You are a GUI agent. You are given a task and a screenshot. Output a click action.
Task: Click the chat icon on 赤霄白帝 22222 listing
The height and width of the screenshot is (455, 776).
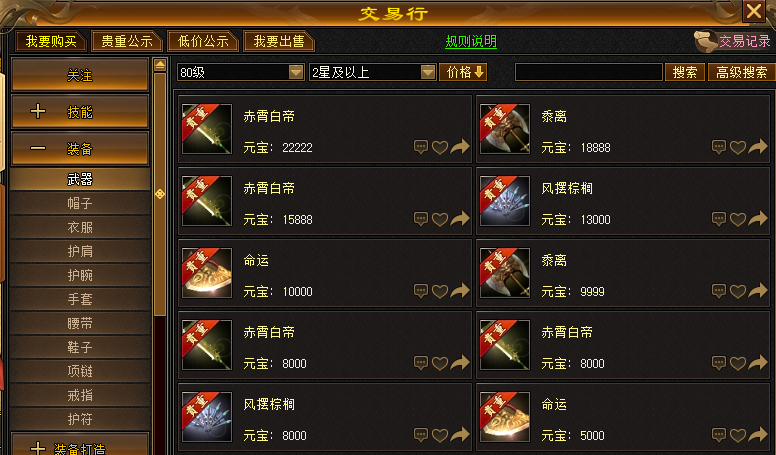pos(421,147)
